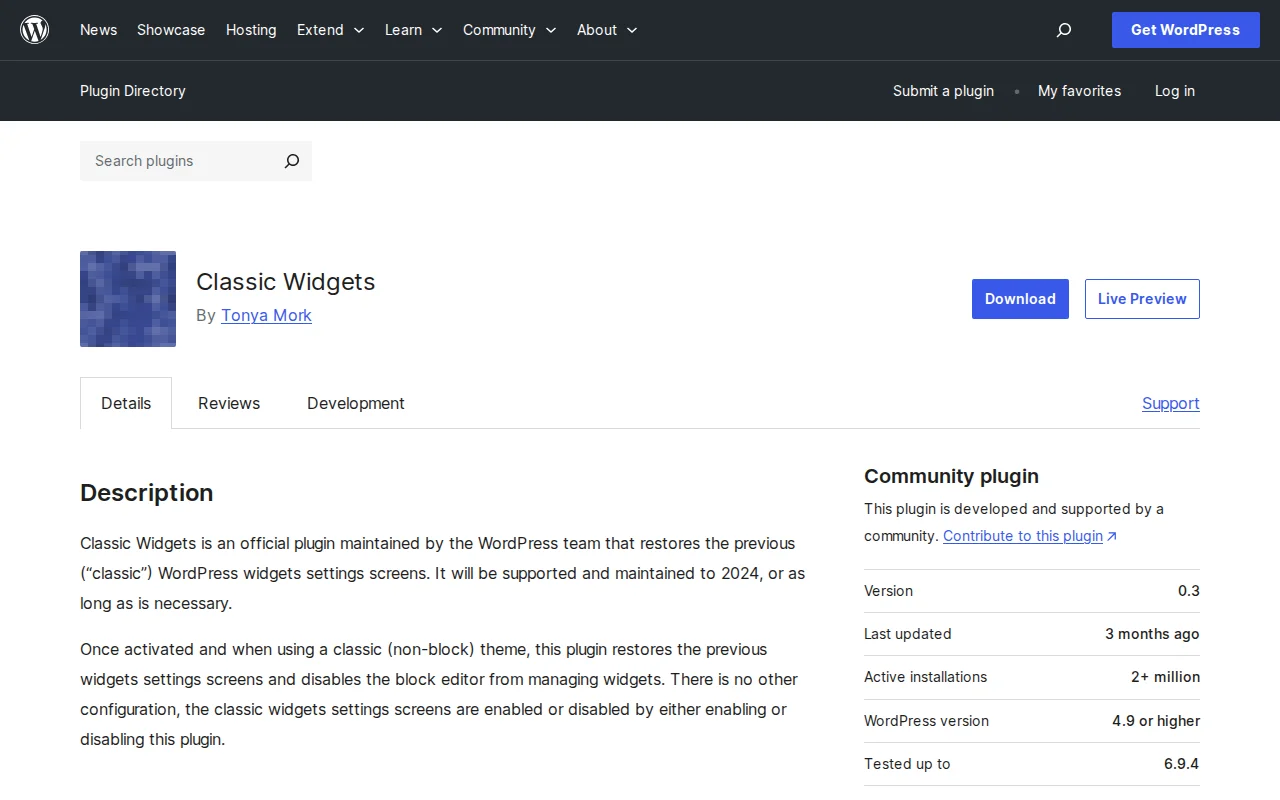Open search in the top navigation bar
Viewport: 1280px width, 800px height.
(1063, 30)
